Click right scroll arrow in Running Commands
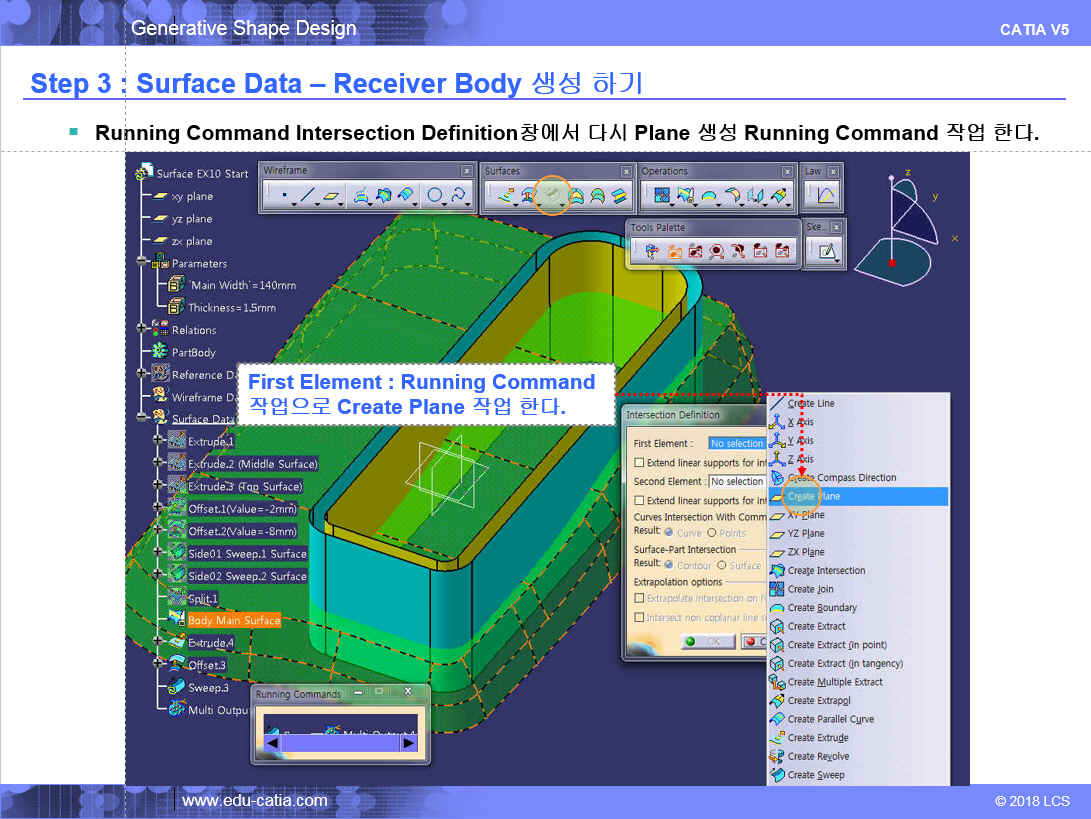Viewport: 1091px width, 819px height. (408, 742)
